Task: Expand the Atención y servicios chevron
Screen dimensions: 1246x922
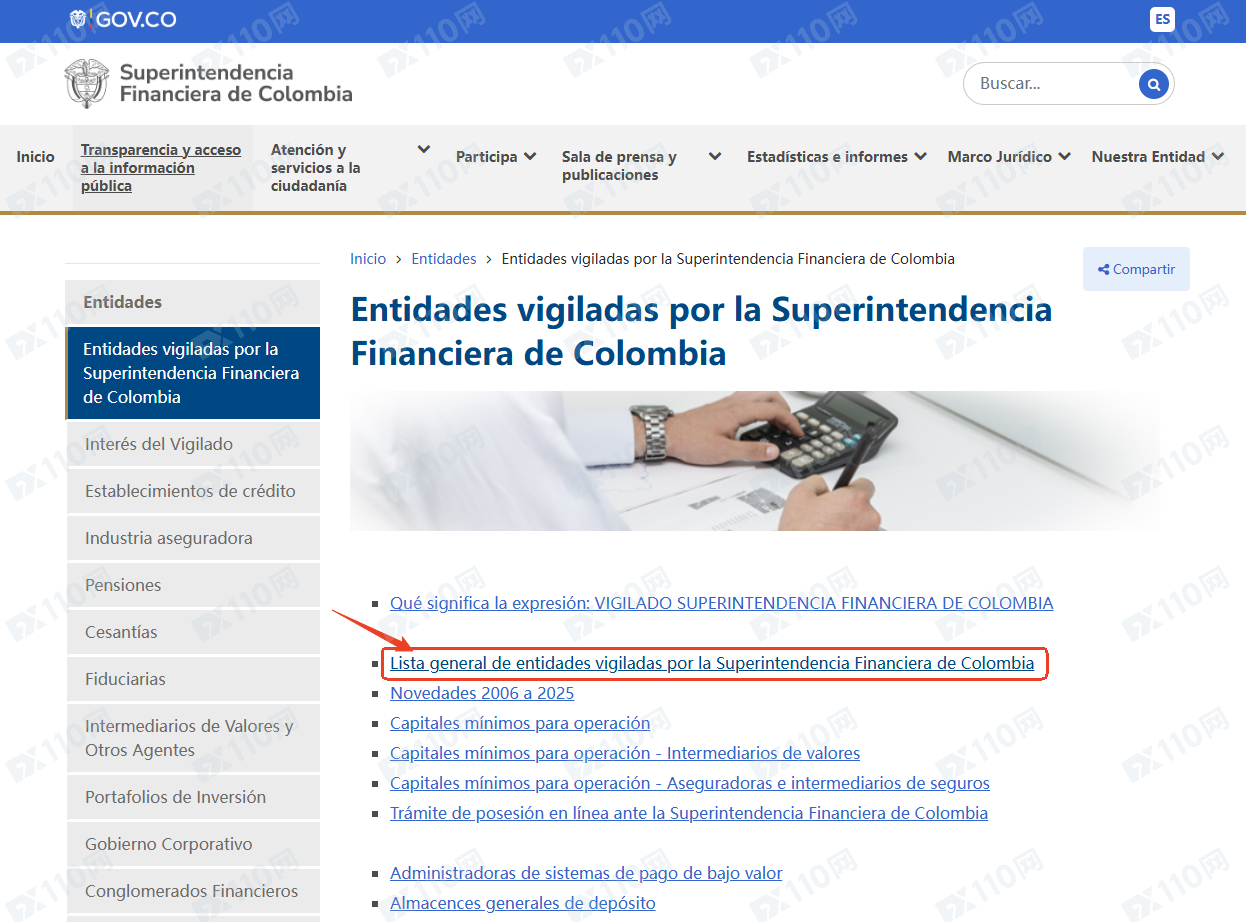Action: click(x=424, y=150)
